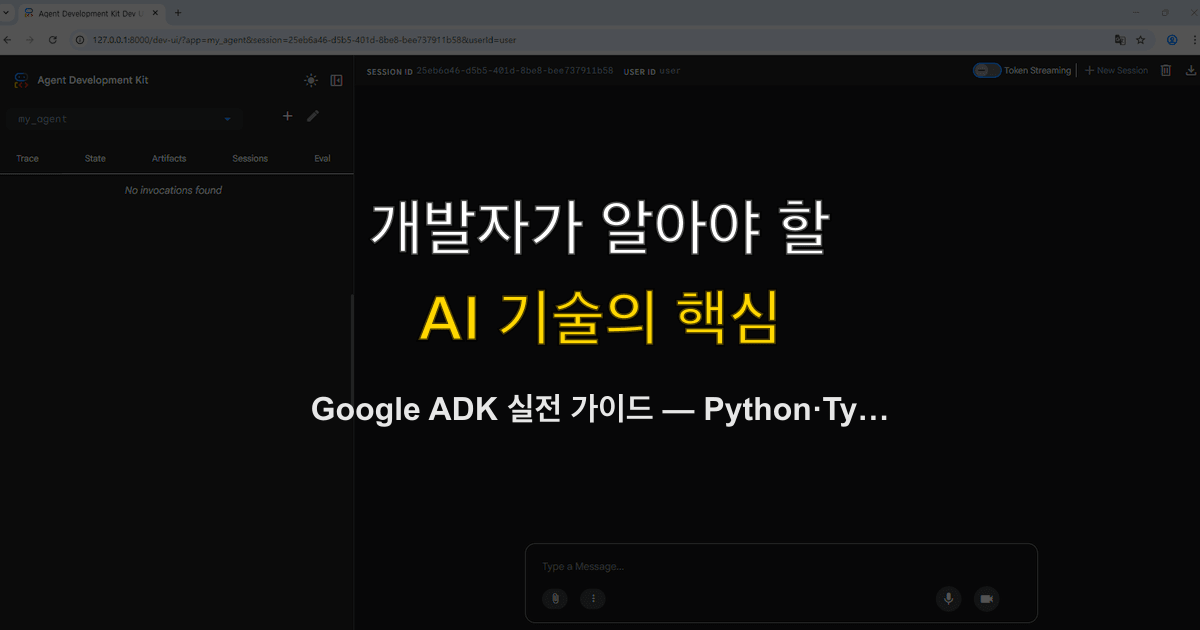Open the browser profile avatar
The height and width of the screenshot is (630, 1200).
click(x=1172, y=40)
